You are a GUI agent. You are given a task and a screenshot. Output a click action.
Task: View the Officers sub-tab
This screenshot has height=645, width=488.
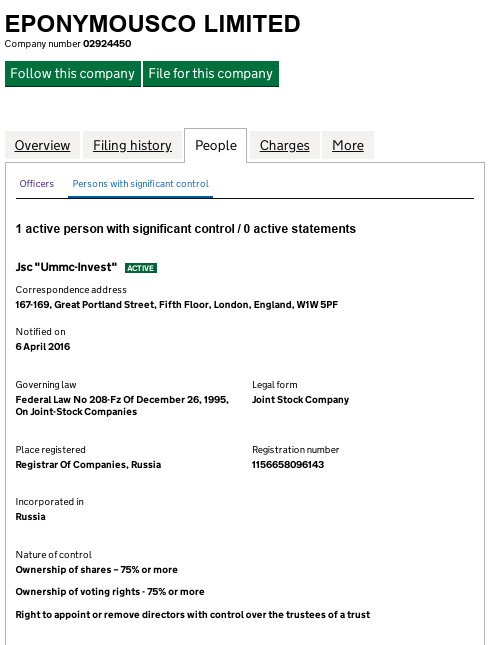coord(37,184)
